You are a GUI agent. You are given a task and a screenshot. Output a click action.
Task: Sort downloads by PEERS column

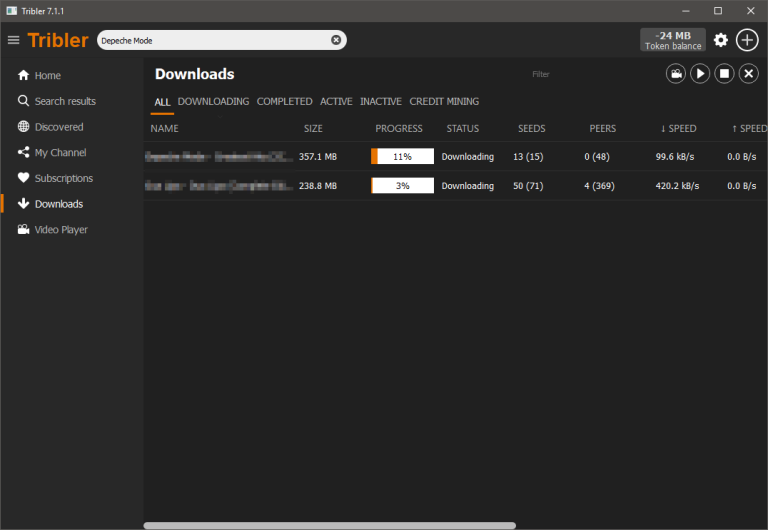tap(602, 128)
